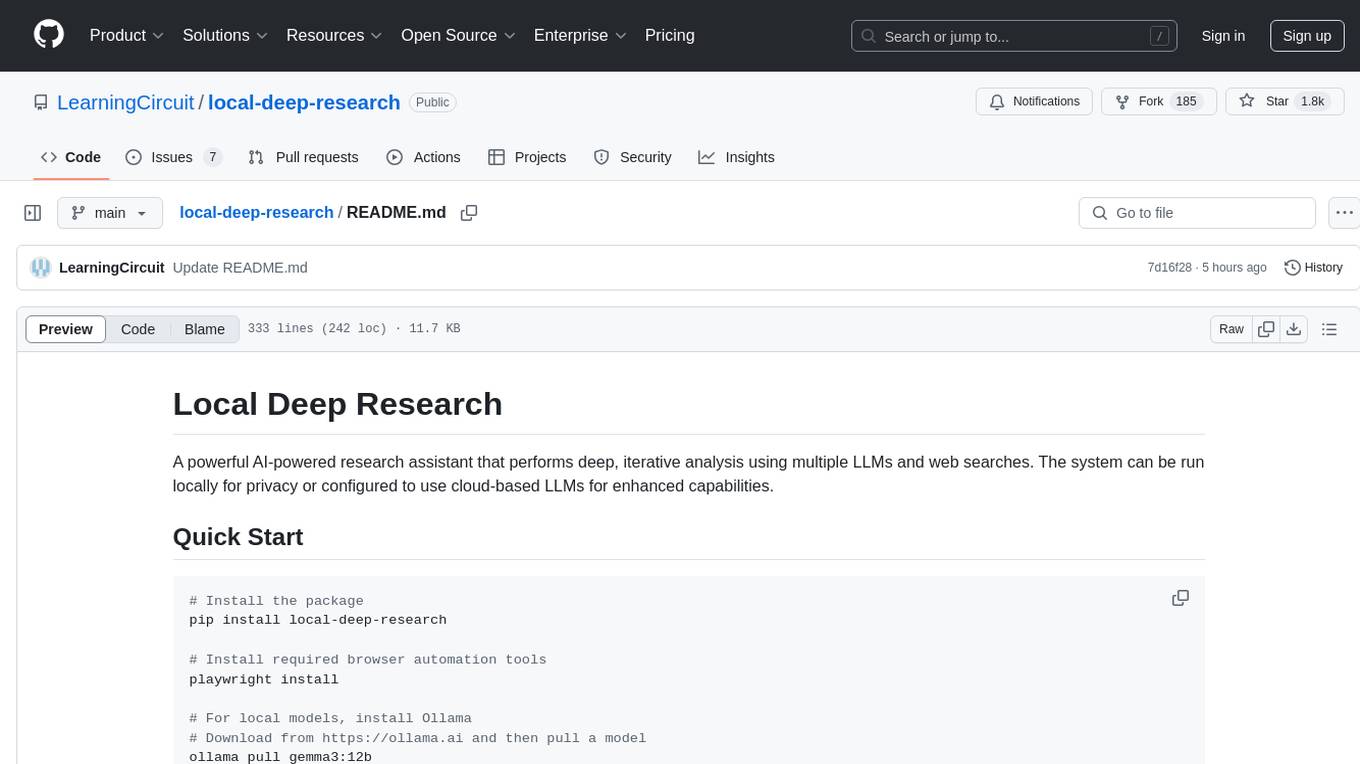The image size is (1360, 764).
Task: Copy raw file contents
Action: click(1266, 329)
